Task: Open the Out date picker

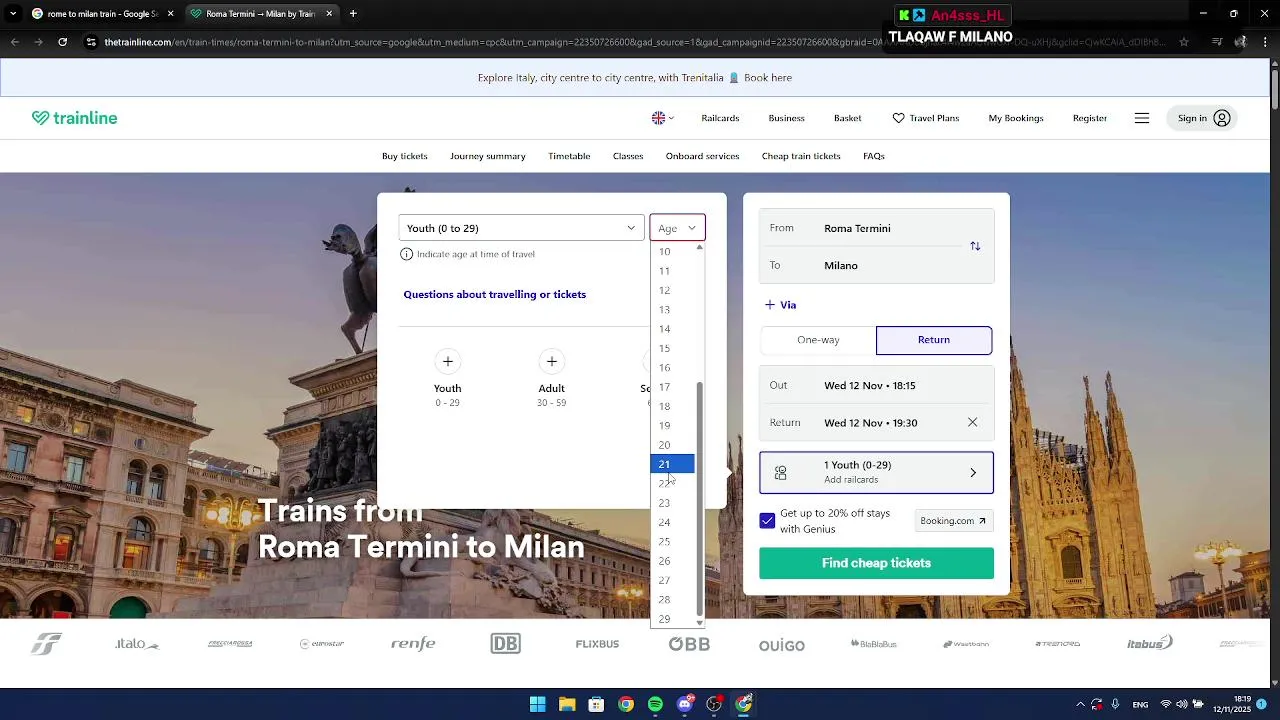Action: pos(876,385)
